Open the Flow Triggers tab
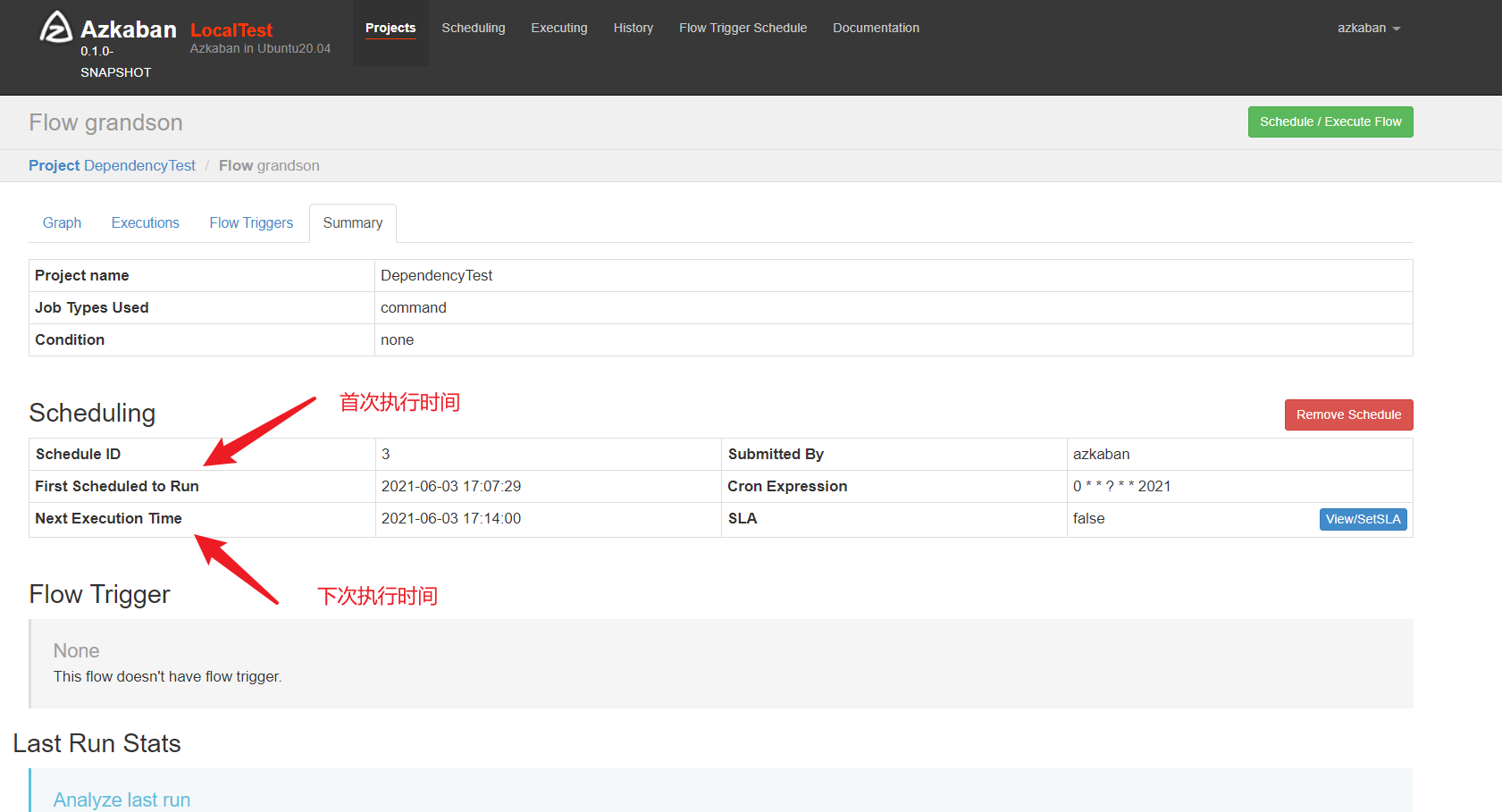This screenshot has height=812, width=1502. click(251, 222)
